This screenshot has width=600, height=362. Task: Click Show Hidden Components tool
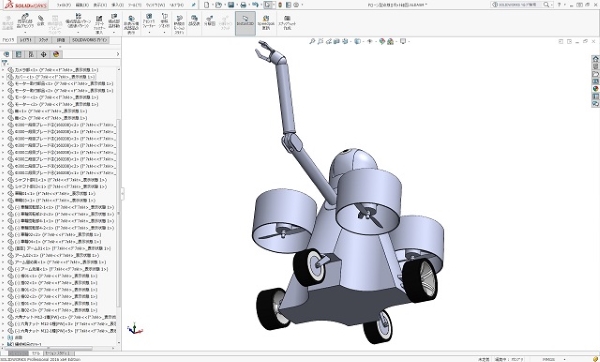pyautogui.click(x=131, y=24)
